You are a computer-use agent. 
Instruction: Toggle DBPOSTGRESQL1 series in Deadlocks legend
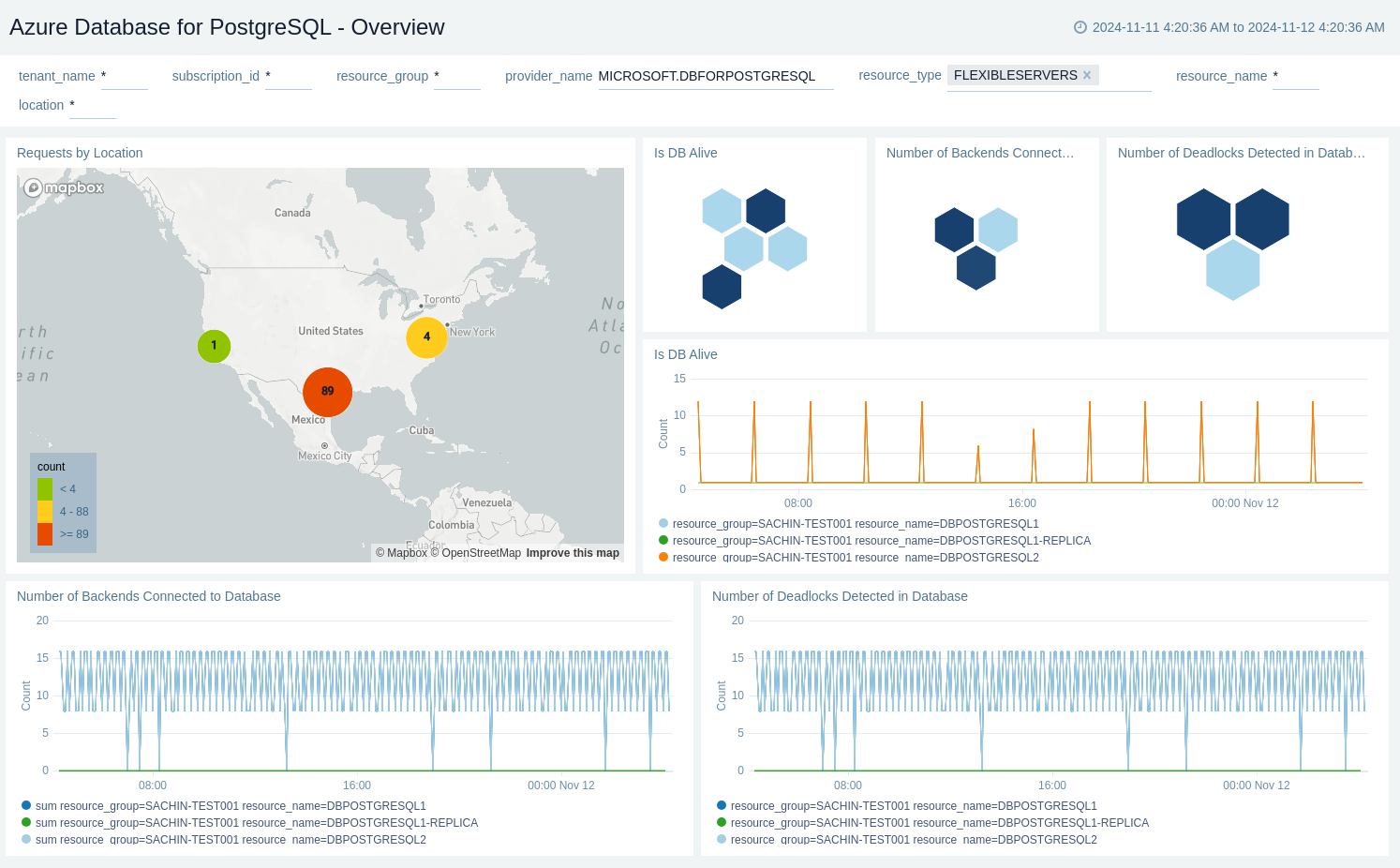coord(907,806)
